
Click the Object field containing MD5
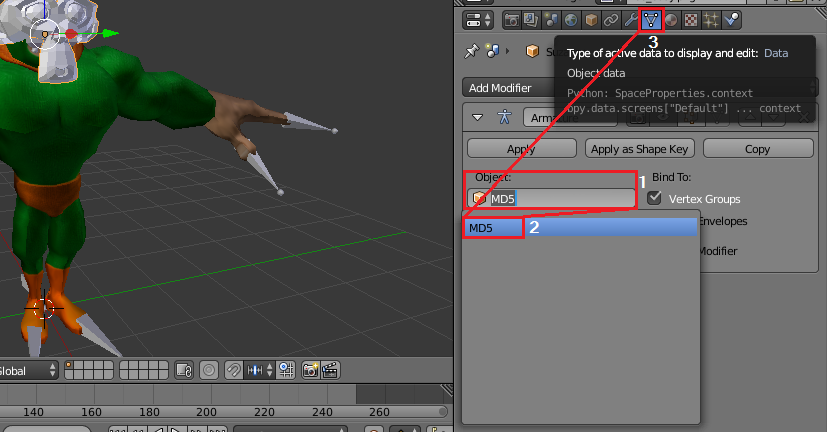tap(551, 198)
